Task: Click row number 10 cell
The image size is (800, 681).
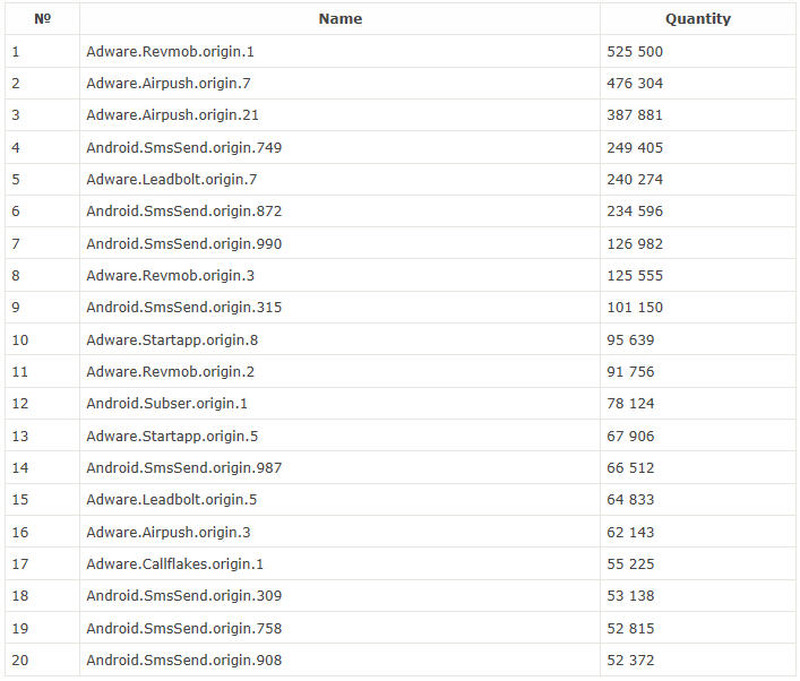Action: pos(20,340)
